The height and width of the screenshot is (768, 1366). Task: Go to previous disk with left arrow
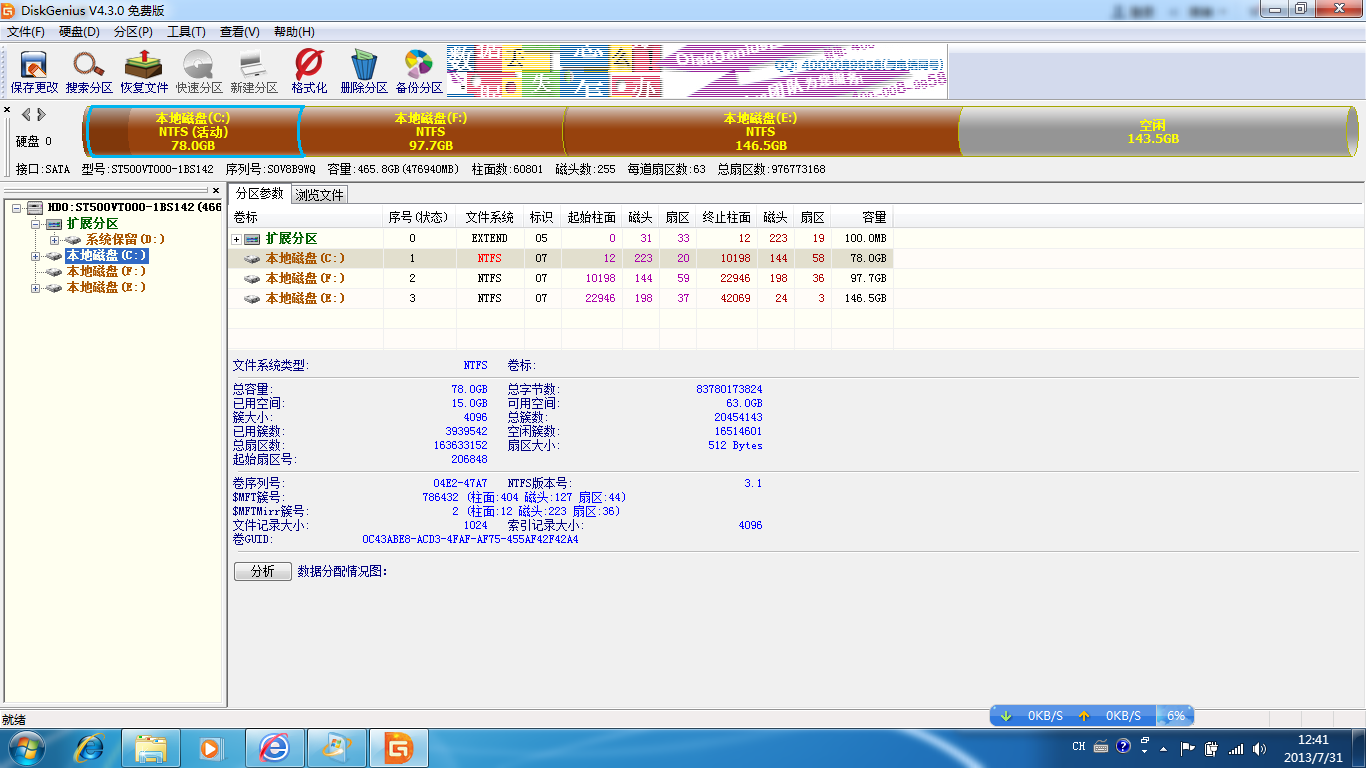point(26,115)
